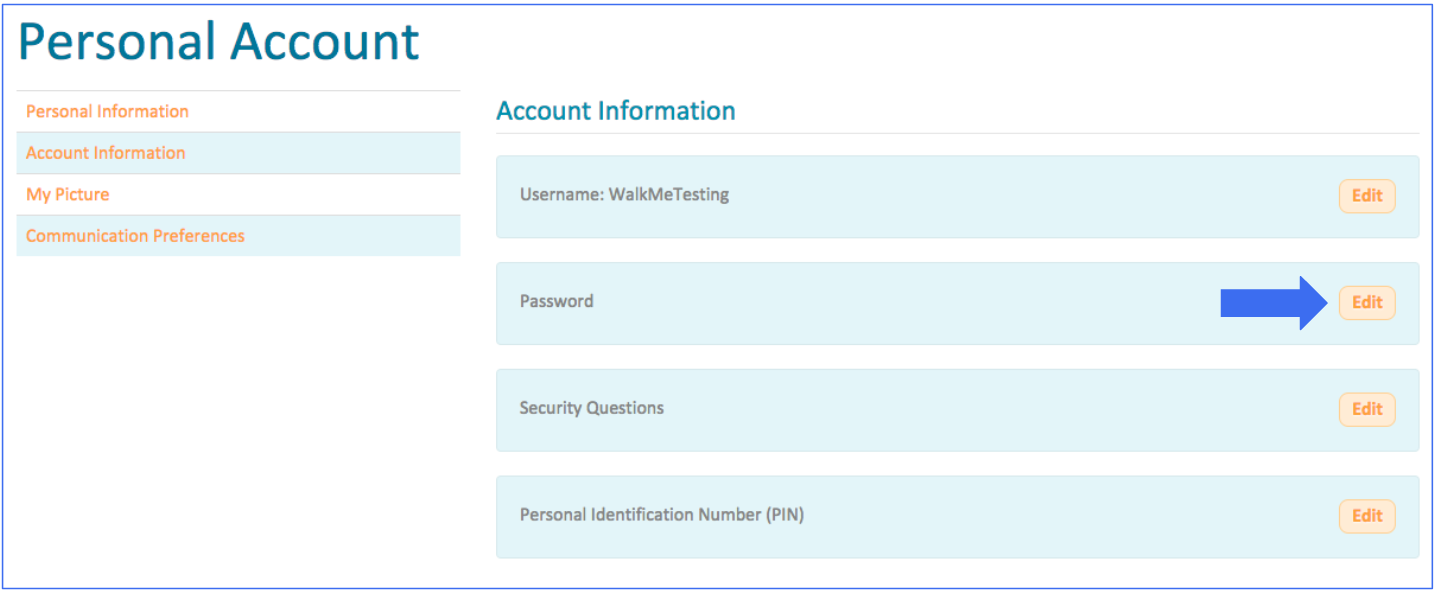Click empty space left of the arrow in Password panel
1438x593 pixels.
900,304
